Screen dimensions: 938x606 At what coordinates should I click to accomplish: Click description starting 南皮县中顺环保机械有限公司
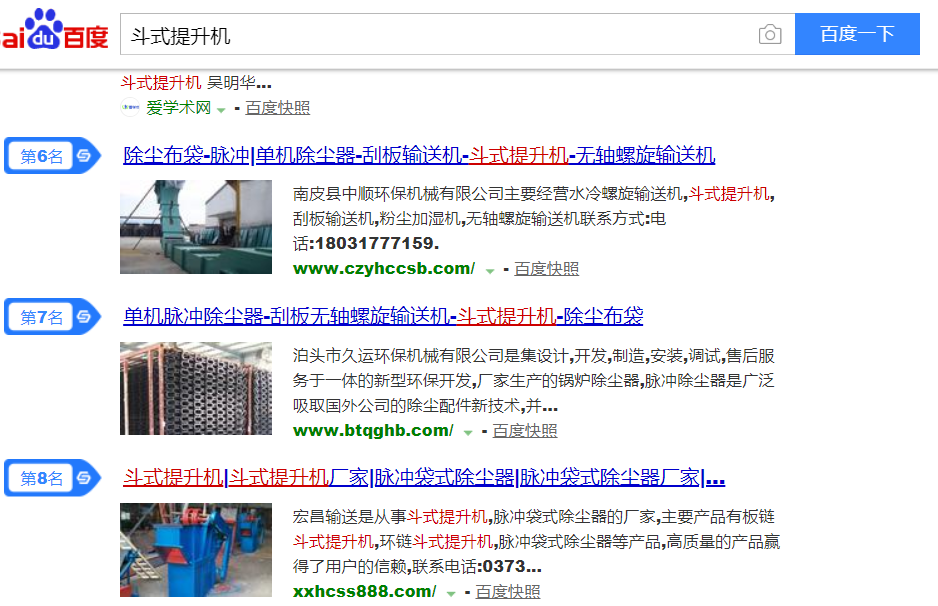tap(534, 218)
